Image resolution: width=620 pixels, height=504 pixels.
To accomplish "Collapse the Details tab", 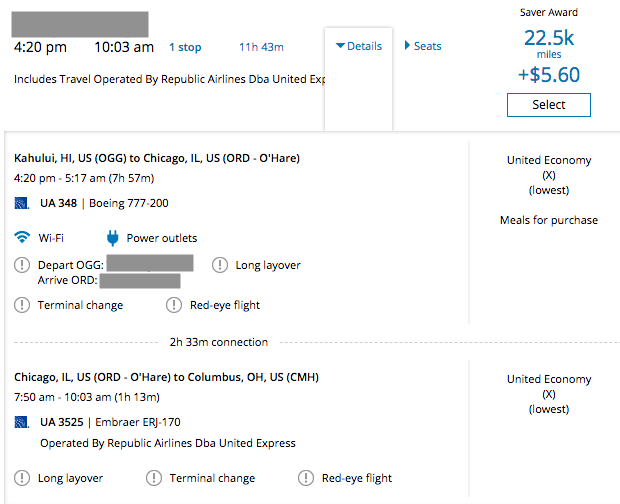I will click(x=359, y=46).
